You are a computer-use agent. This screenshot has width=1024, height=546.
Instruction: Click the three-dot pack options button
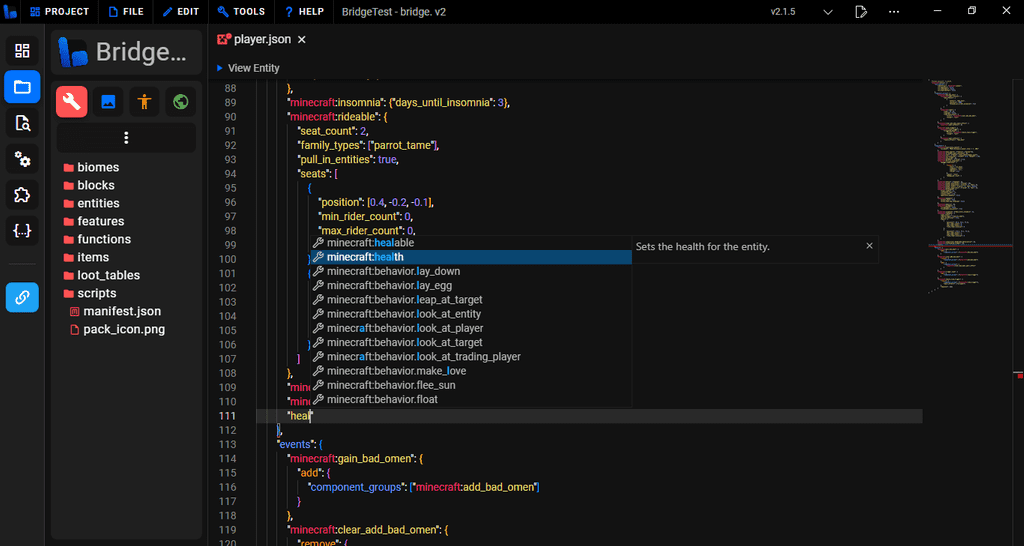point(126,138)
